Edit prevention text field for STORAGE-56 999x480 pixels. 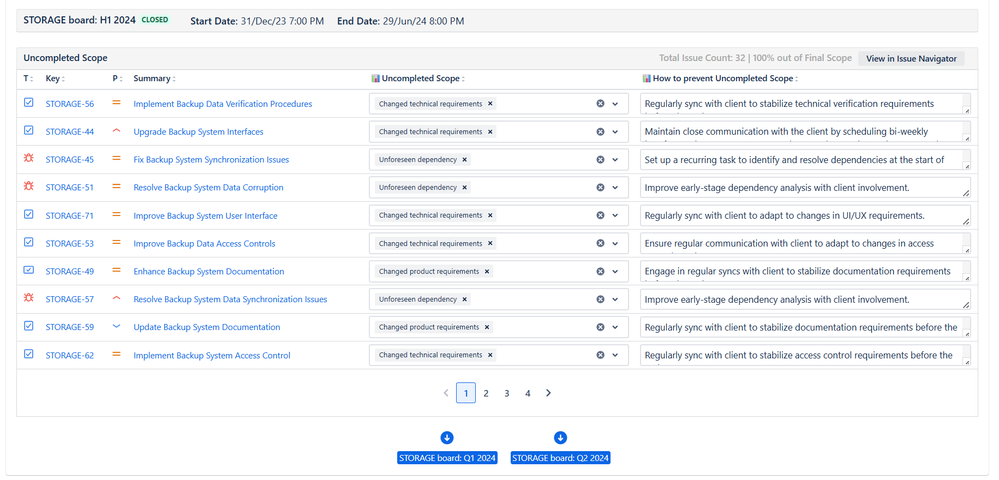[805, 103]
